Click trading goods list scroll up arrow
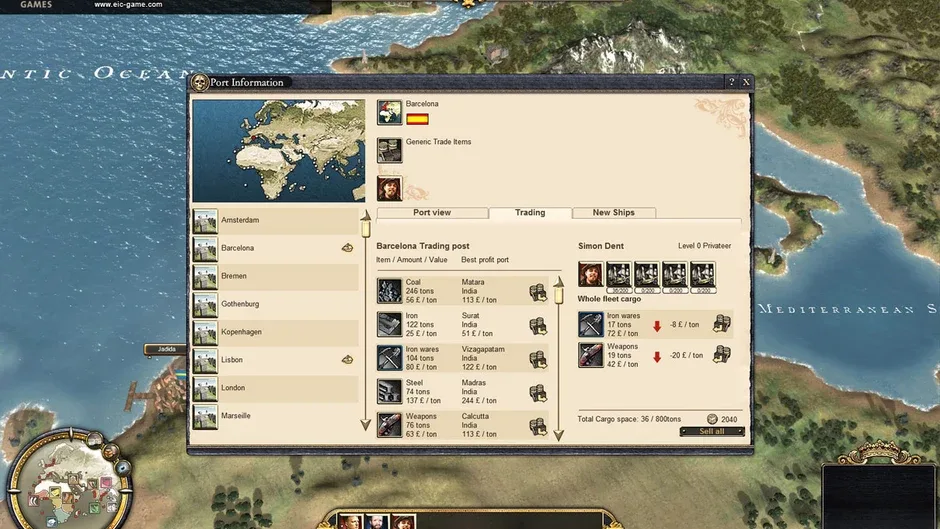940x529 pixels. (x=559, y=281)
